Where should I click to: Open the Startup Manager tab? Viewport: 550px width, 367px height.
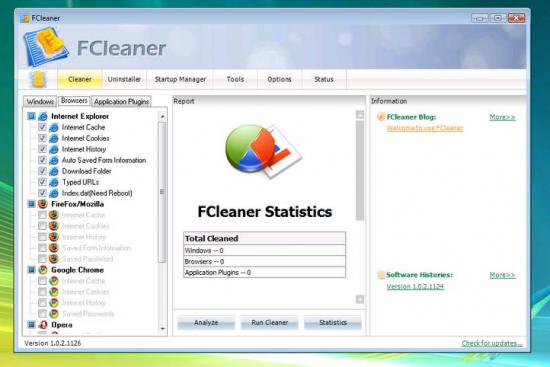click(x=180, y=79)
